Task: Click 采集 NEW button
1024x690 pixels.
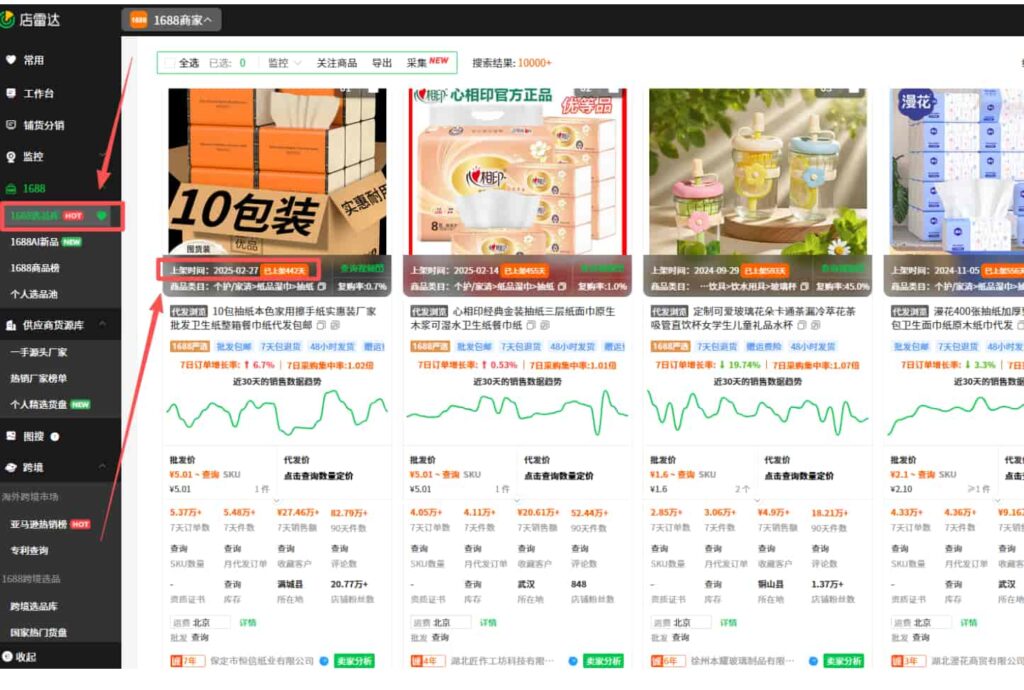Action: point(427,63)
